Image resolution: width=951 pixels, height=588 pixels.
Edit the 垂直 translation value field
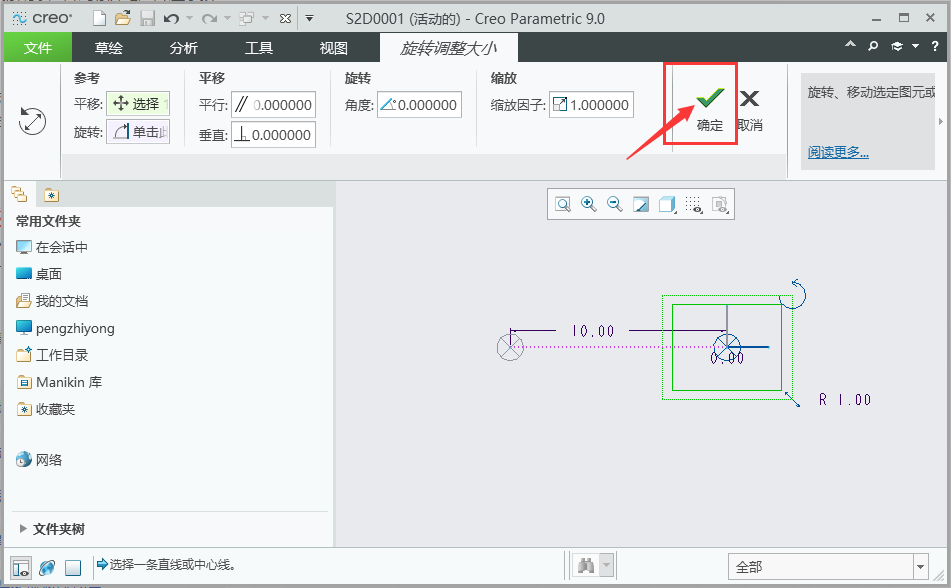click(x=273, y=135)
